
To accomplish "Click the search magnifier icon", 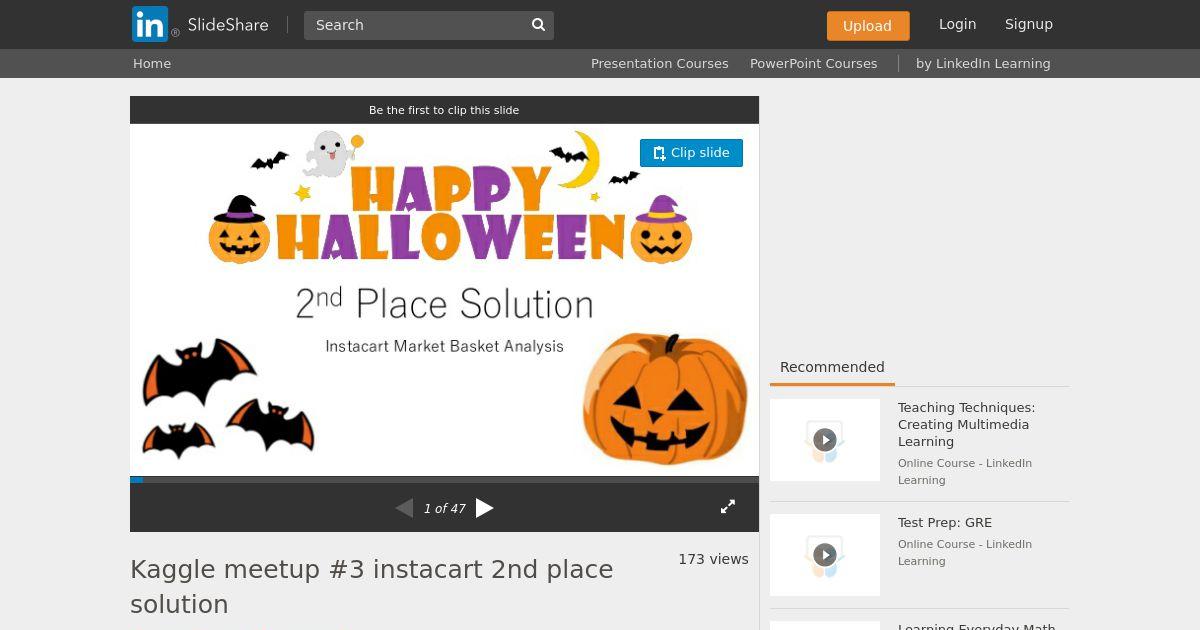I will tap(538, 25).
